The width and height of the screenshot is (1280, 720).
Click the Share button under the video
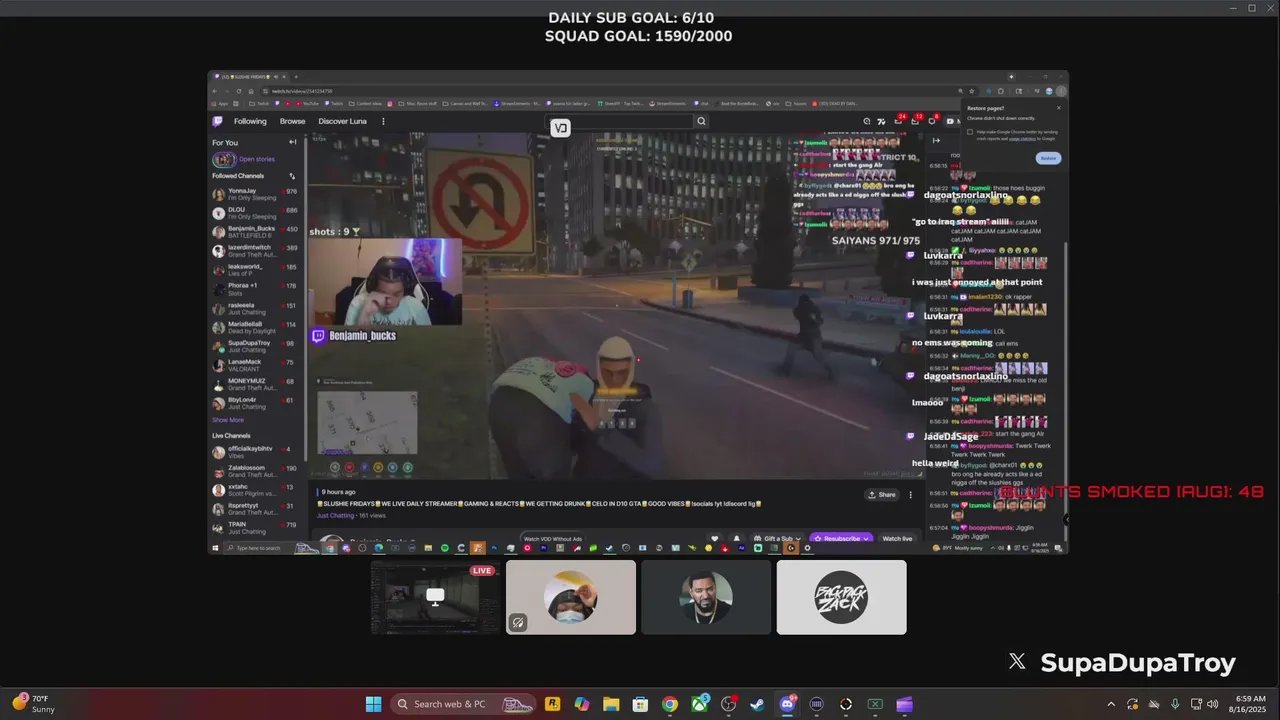882,495
